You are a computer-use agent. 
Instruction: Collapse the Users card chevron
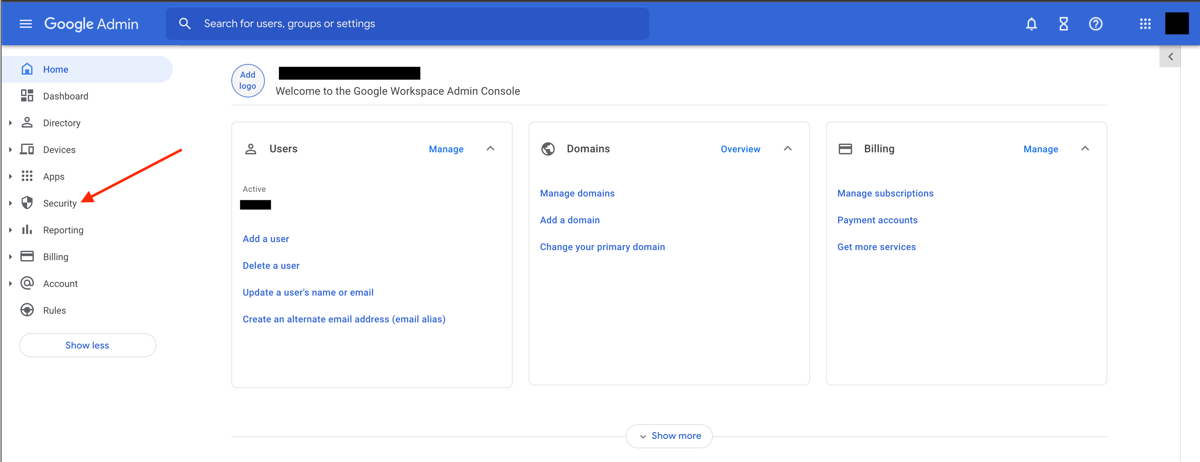490,149
